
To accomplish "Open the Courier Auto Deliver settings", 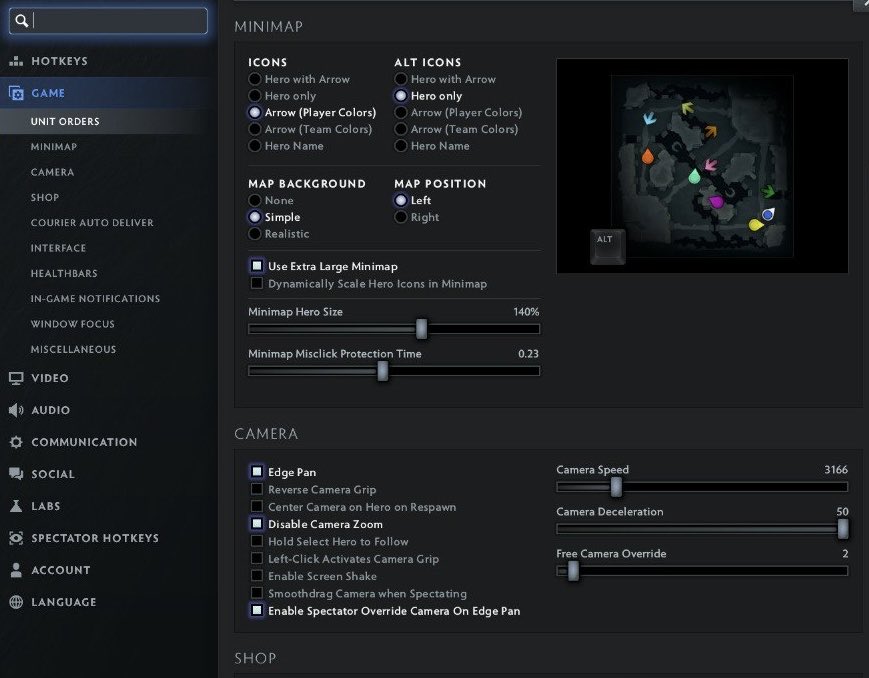I will pos(90,222).
